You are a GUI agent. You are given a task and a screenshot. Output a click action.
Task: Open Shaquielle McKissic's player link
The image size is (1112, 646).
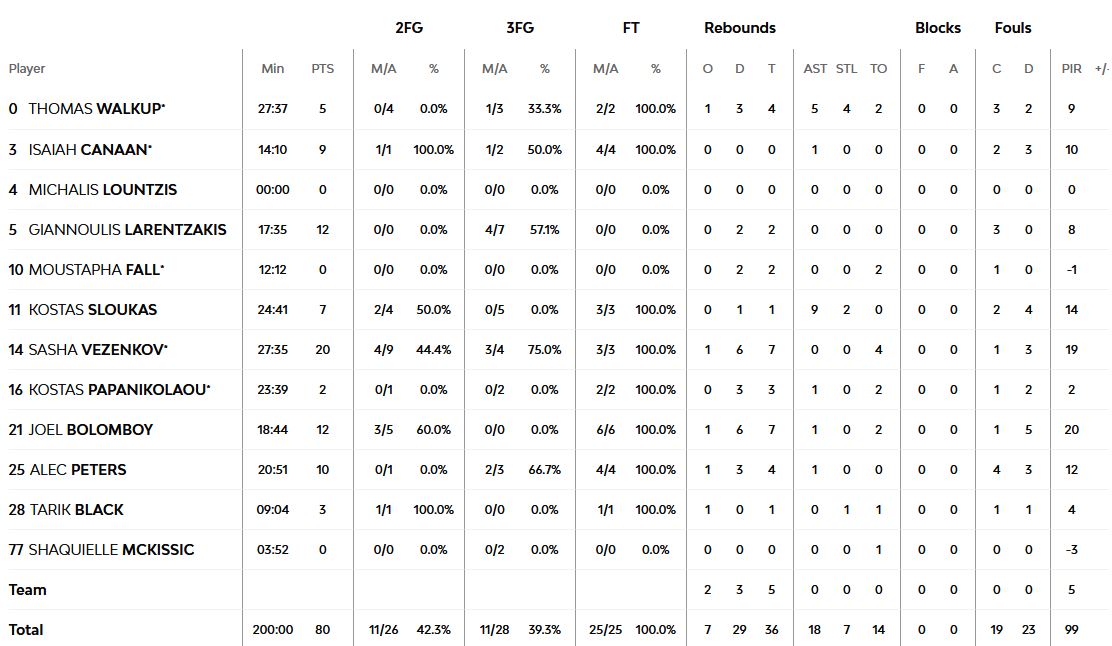point(111,549)
